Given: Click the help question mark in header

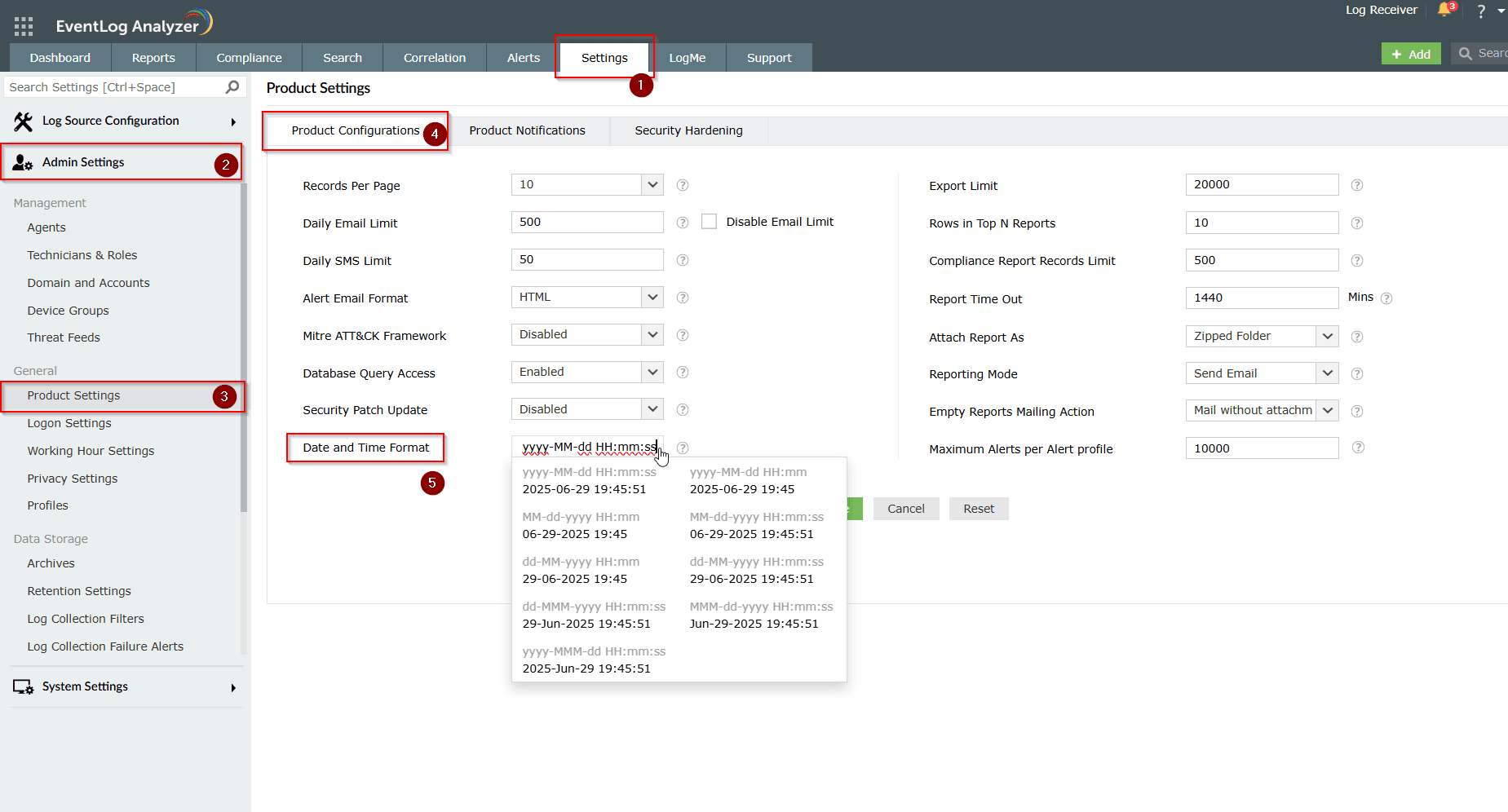Looking at the screenshot, I should (1481, 11).
